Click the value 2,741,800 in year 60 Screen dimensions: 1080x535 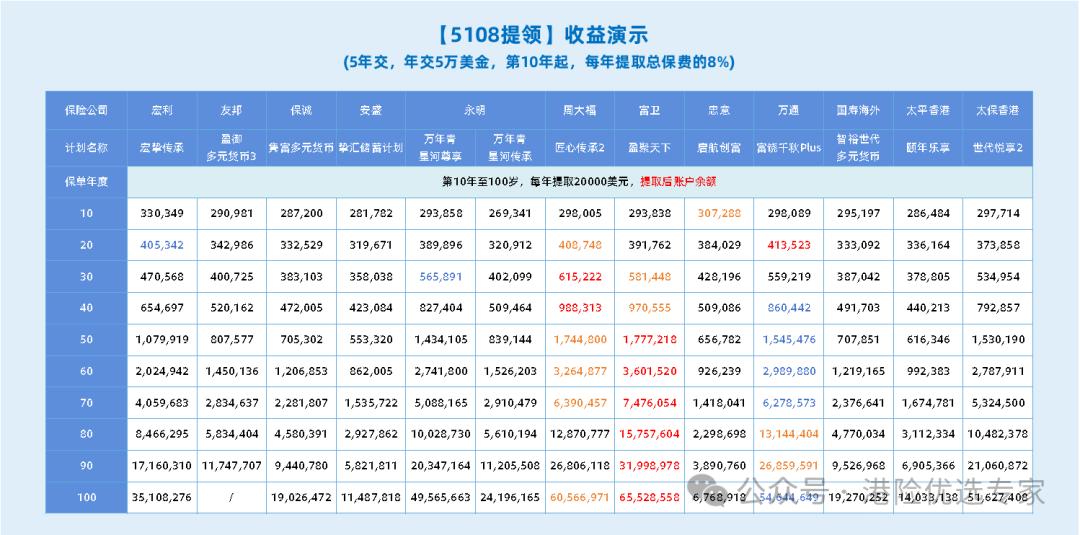point(441,371)
